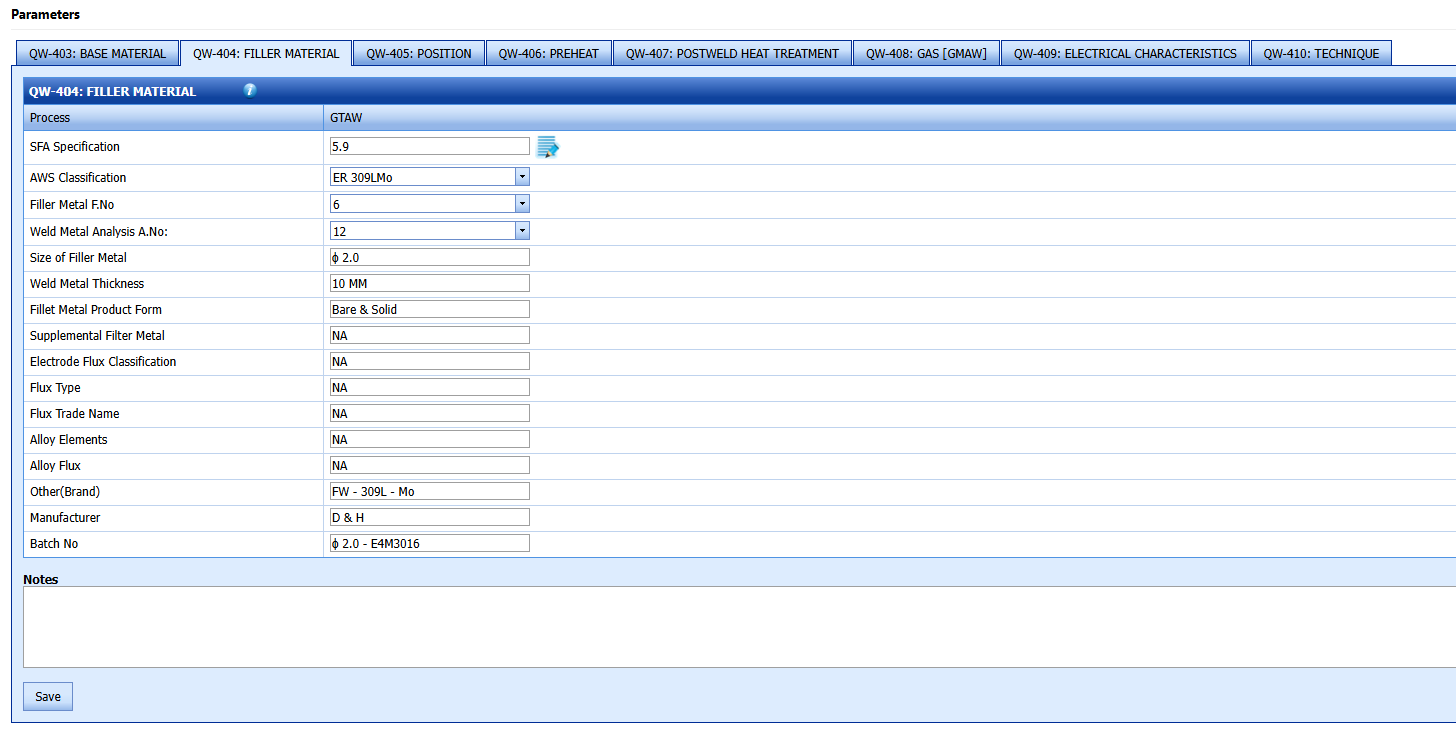Screen dimensions: 1456x737
Task: Focus the SFA Specification input field
Action: (x=429, y=146)
